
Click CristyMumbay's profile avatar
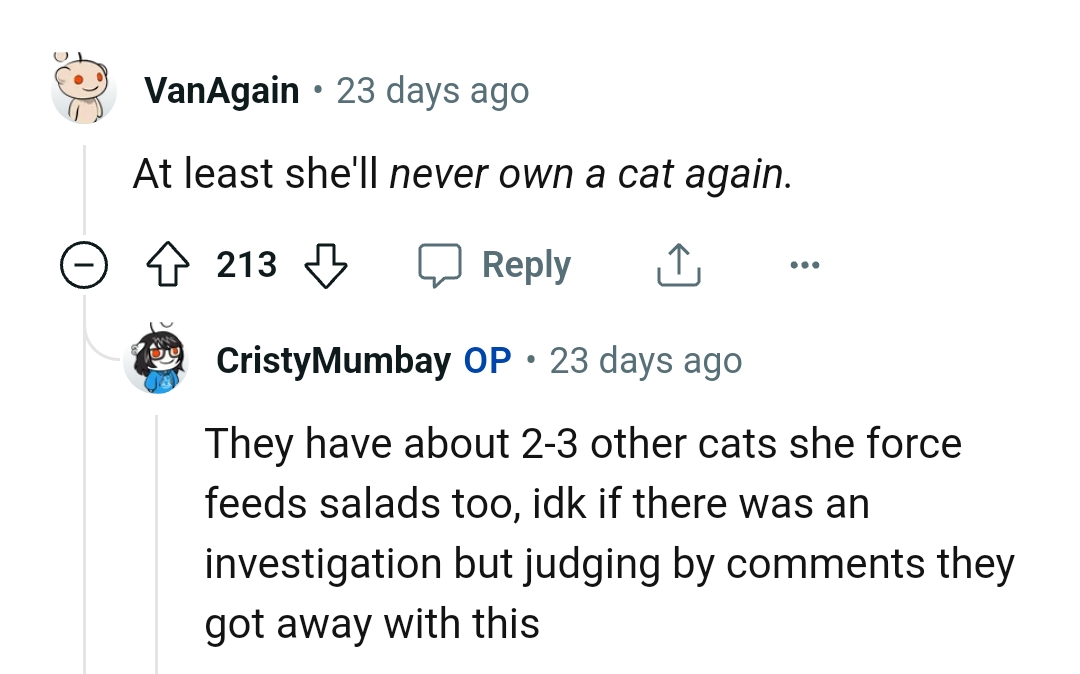[x=157, y=360]
